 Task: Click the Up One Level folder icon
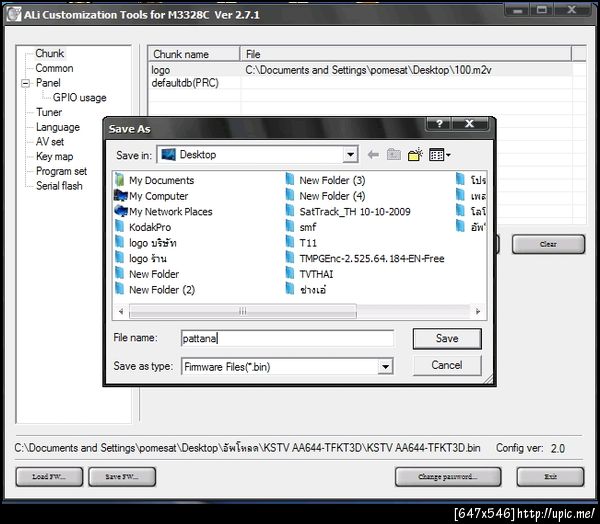(x=394, y=155)
